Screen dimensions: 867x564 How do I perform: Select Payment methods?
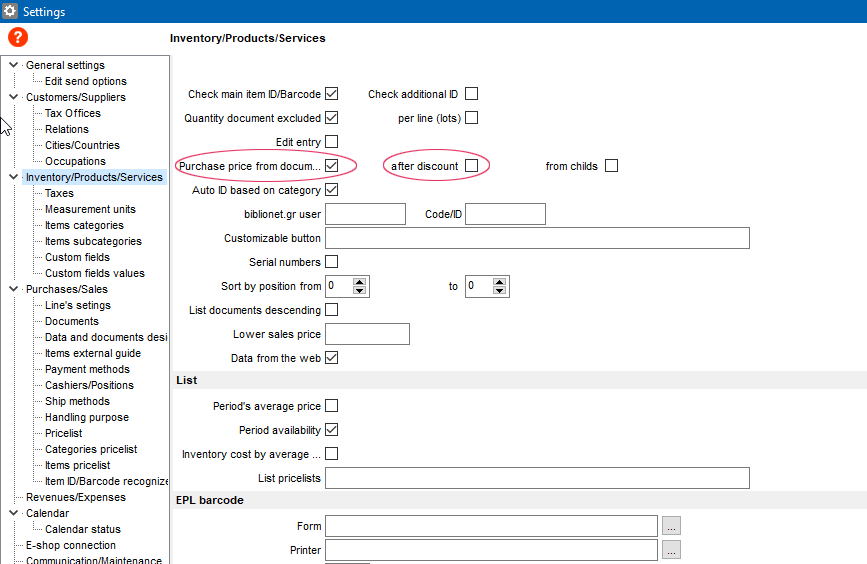(87, 369)
